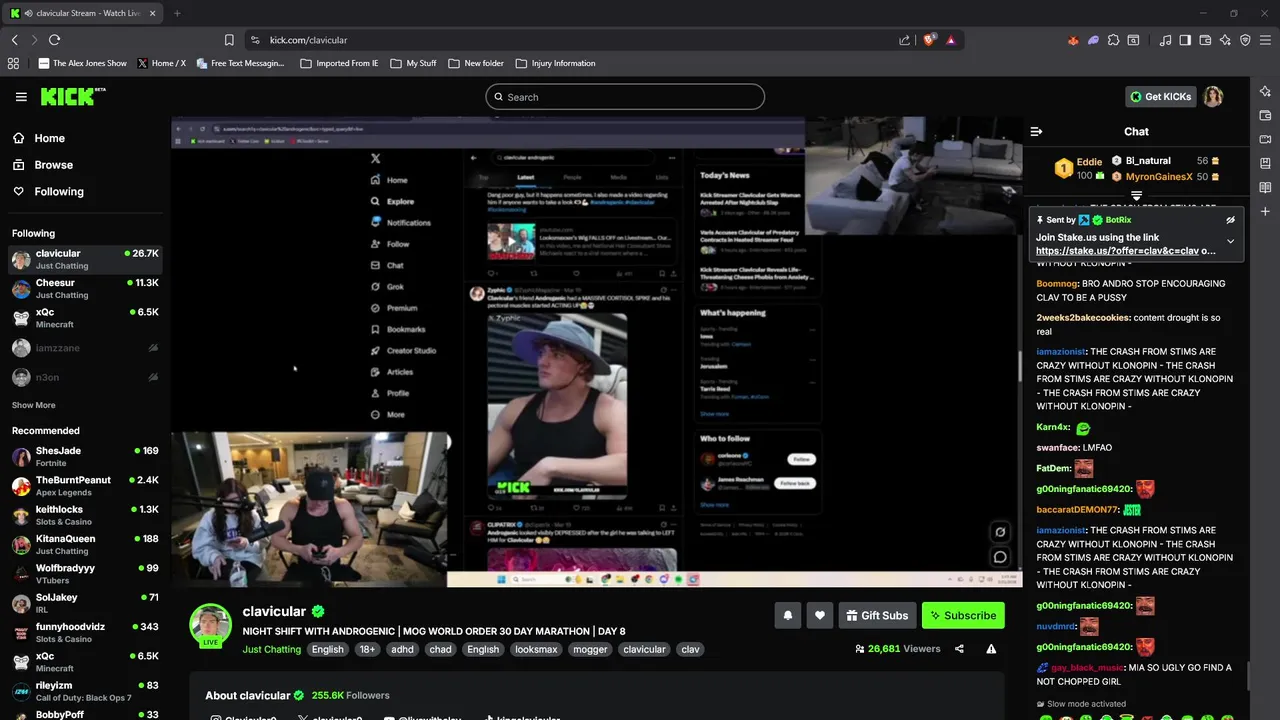This screenshot has height=720, width=1280.
Task: Collapse the chat panel arrow icon
Action: [x=1036, y=131]
